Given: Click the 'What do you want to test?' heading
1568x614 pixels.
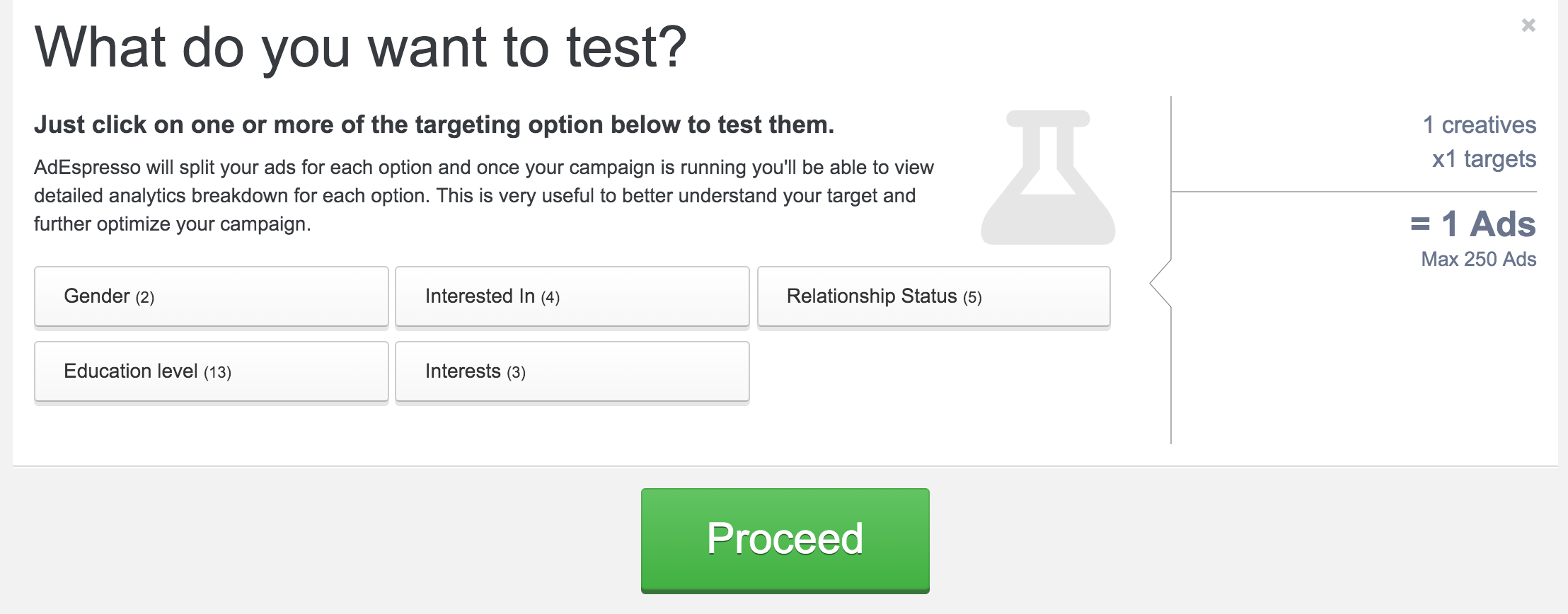Looking at the screenshot, I should (361, 47).
